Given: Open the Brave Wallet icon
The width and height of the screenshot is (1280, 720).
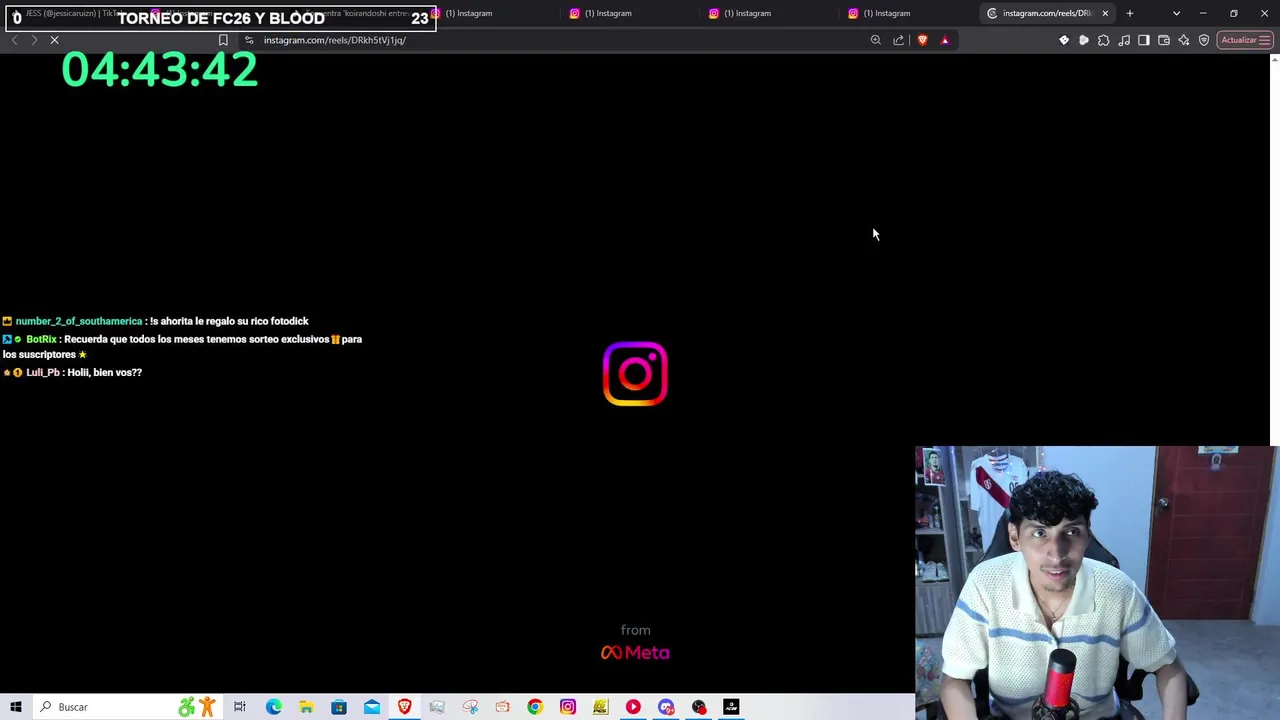Looking at the screenshot, I should 1164,40.
